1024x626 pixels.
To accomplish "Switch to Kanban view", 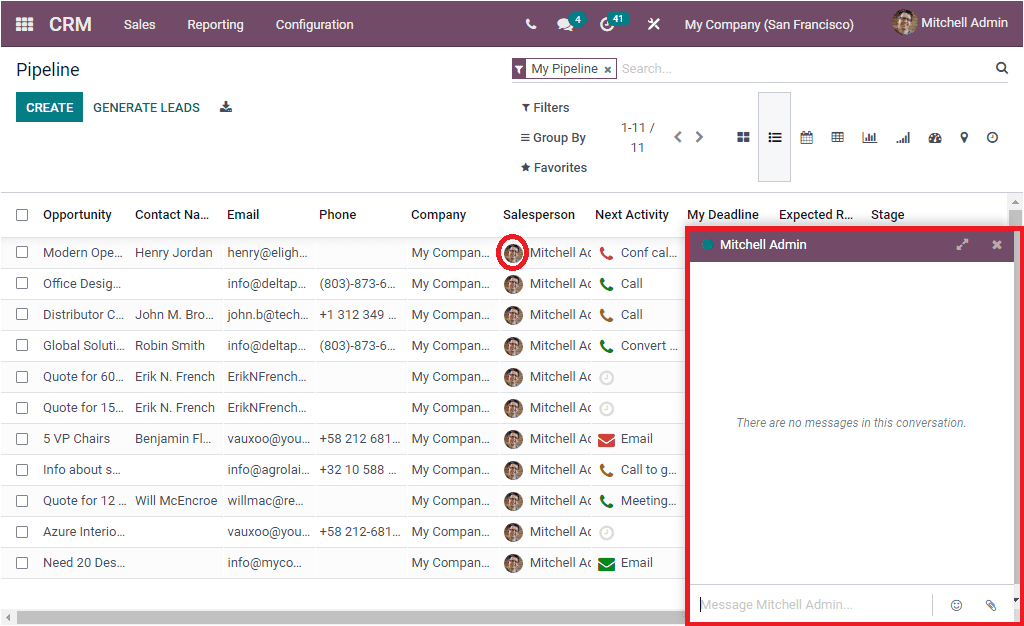I will click(x=743, y=137).
